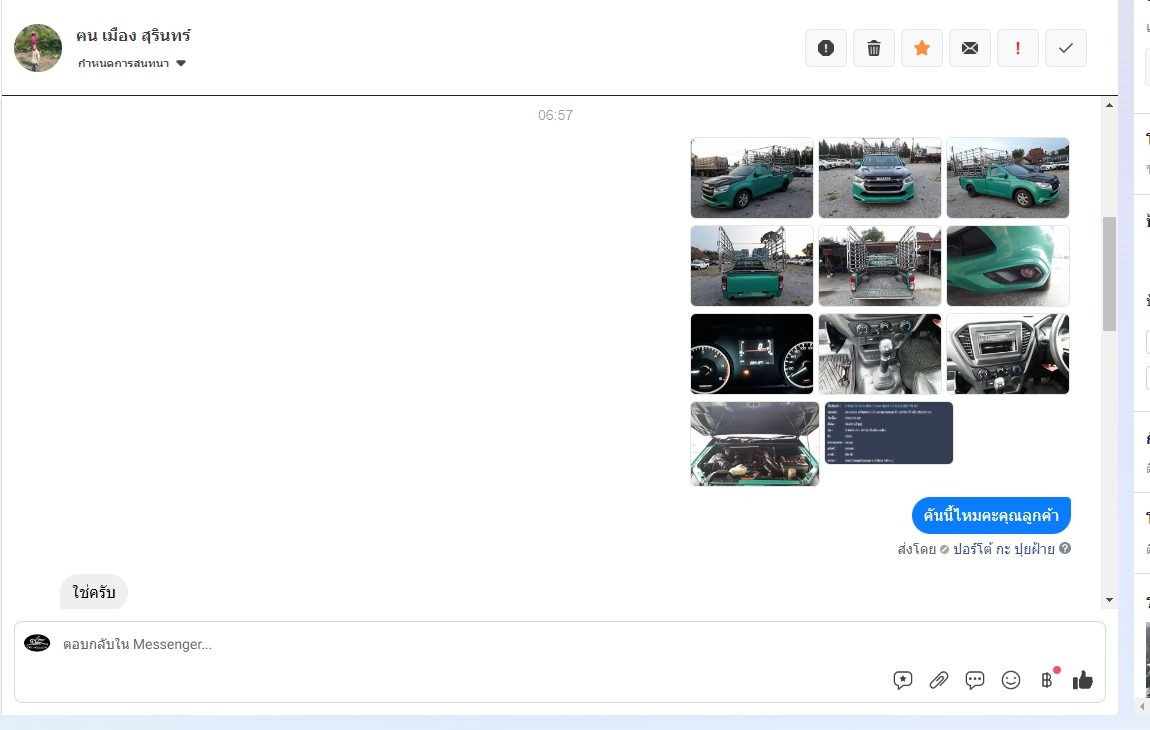
Task: Toggle the orange star follow-up icon
Action: 922,48
